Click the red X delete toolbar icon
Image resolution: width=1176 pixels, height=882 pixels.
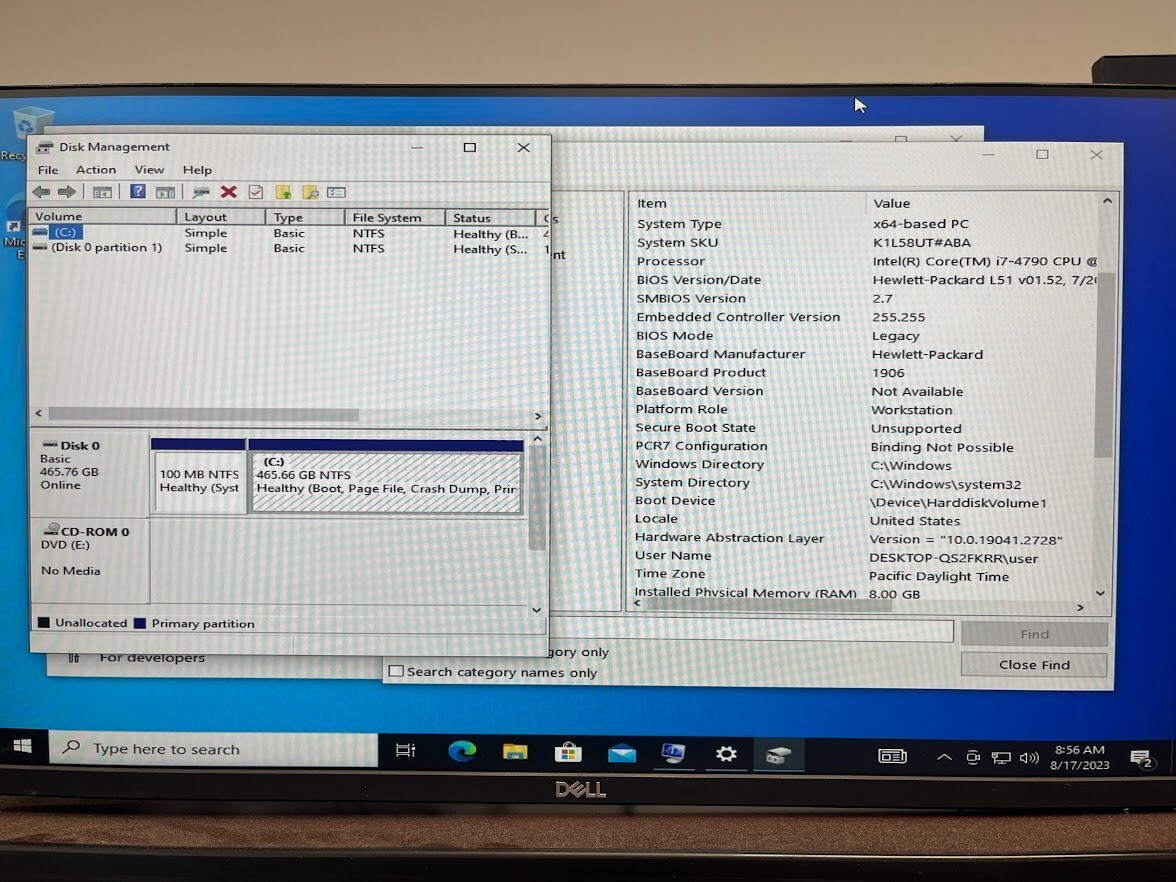(229, 192)
